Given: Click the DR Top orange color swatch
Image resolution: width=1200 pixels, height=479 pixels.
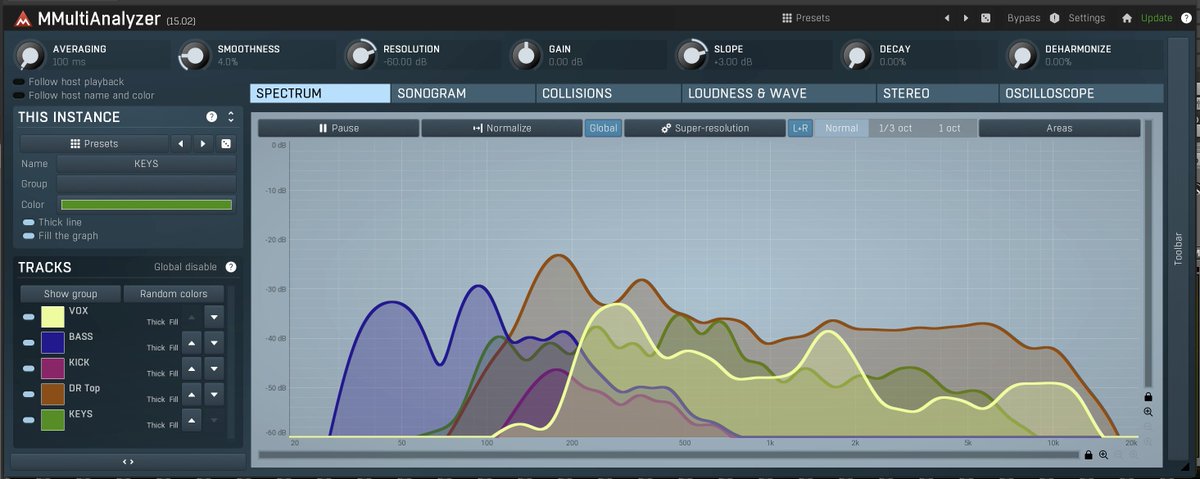Looking at the screenshot, I should point(53,395).
